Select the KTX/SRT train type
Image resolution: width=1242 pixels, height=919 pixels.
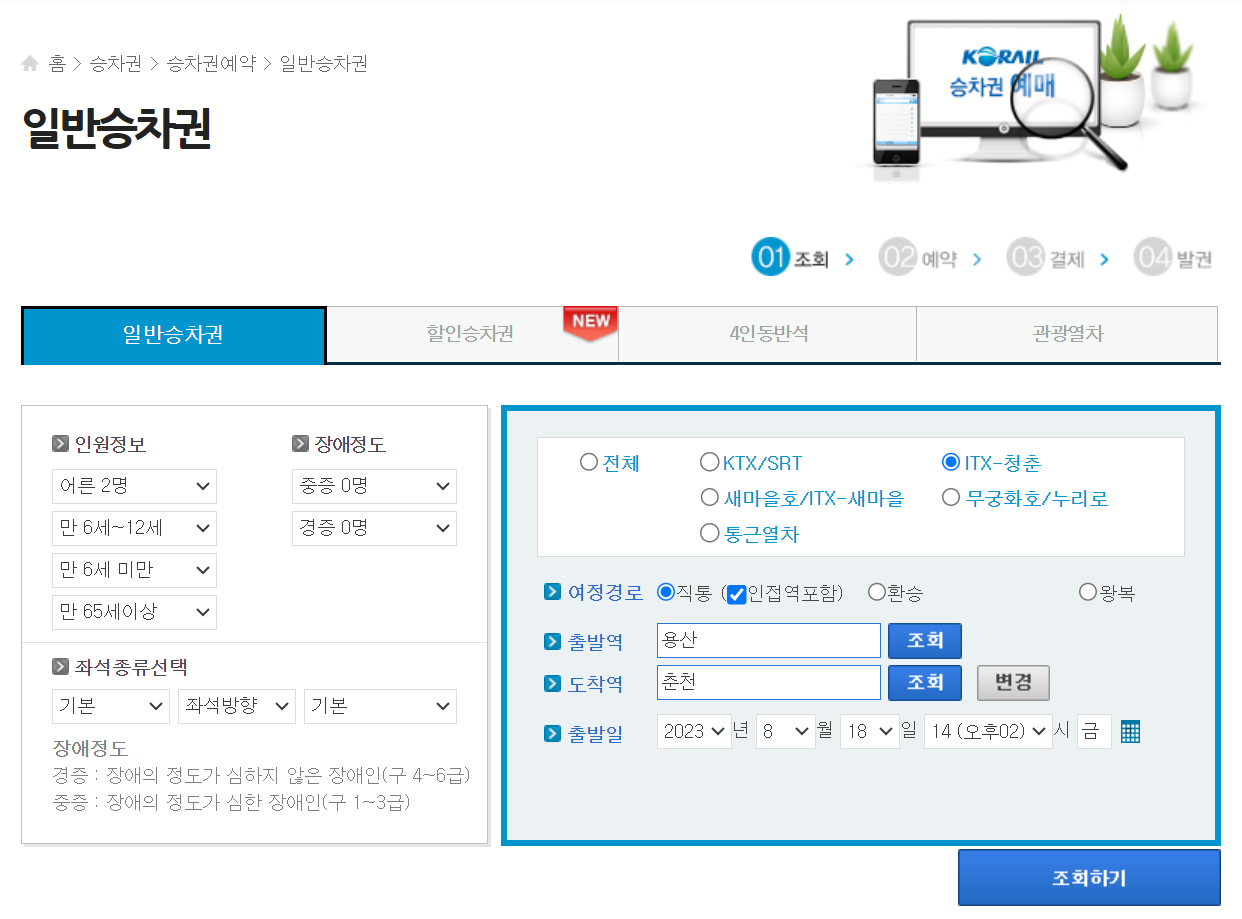(710, 462)
